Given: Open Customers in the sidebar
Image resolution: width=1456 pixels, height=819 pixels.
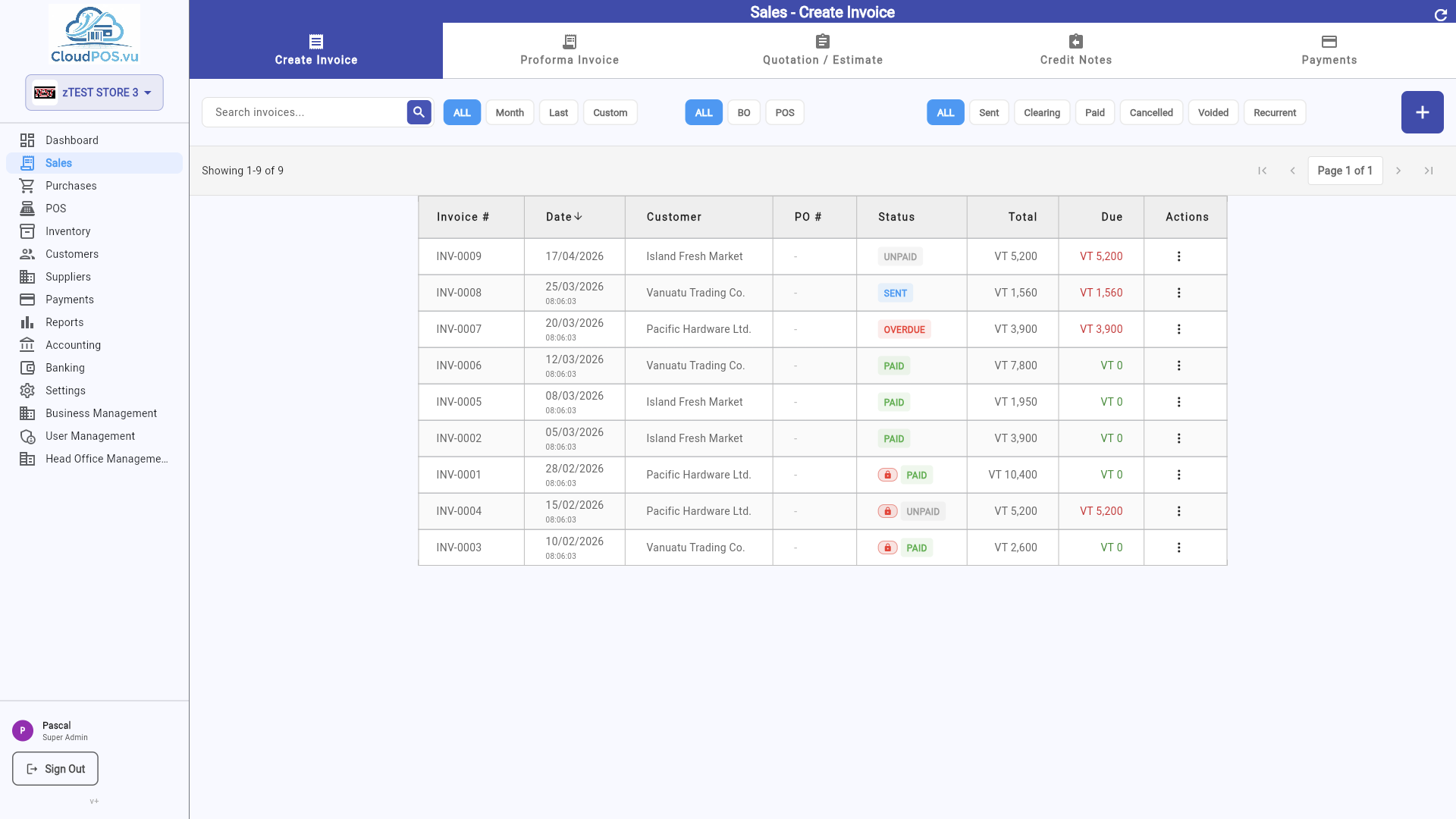Looking at the screenshot, I should click(94, 254).
